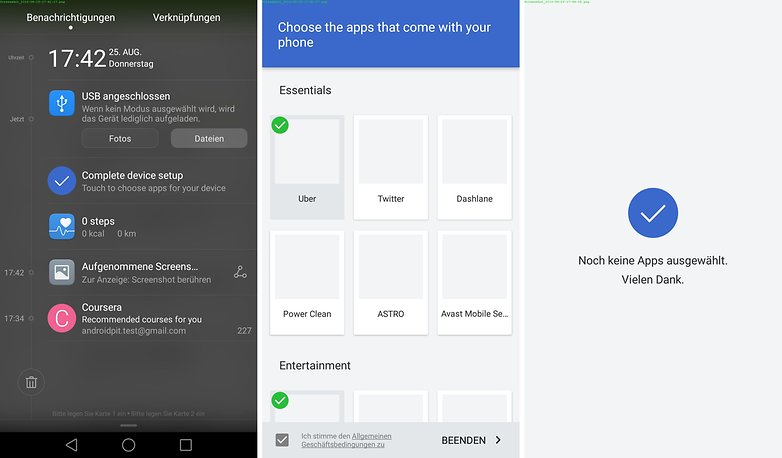782x458 pixels.
Task: Switch to the Verknüpfungen tab
Action: tap(187, 17)
